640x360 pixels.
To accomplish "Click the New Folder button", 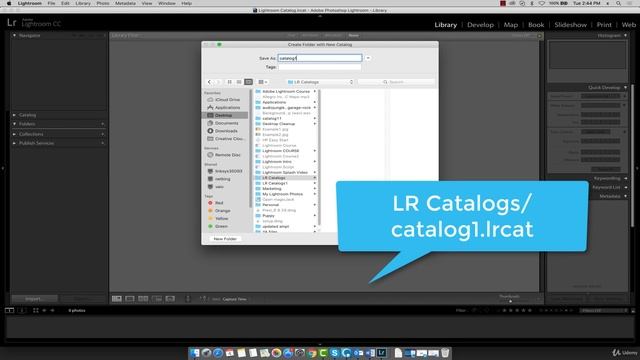I will tap(225, 239).
